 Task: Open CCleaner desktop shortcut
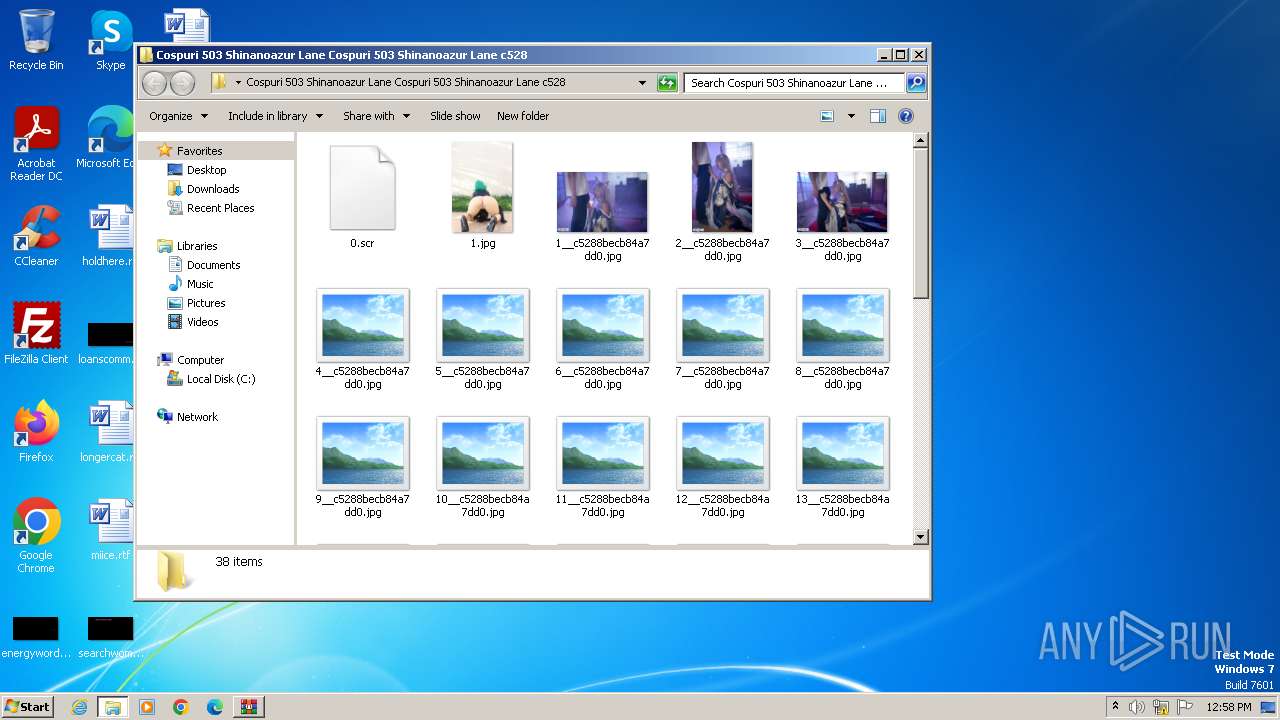(x=36, y=236)
